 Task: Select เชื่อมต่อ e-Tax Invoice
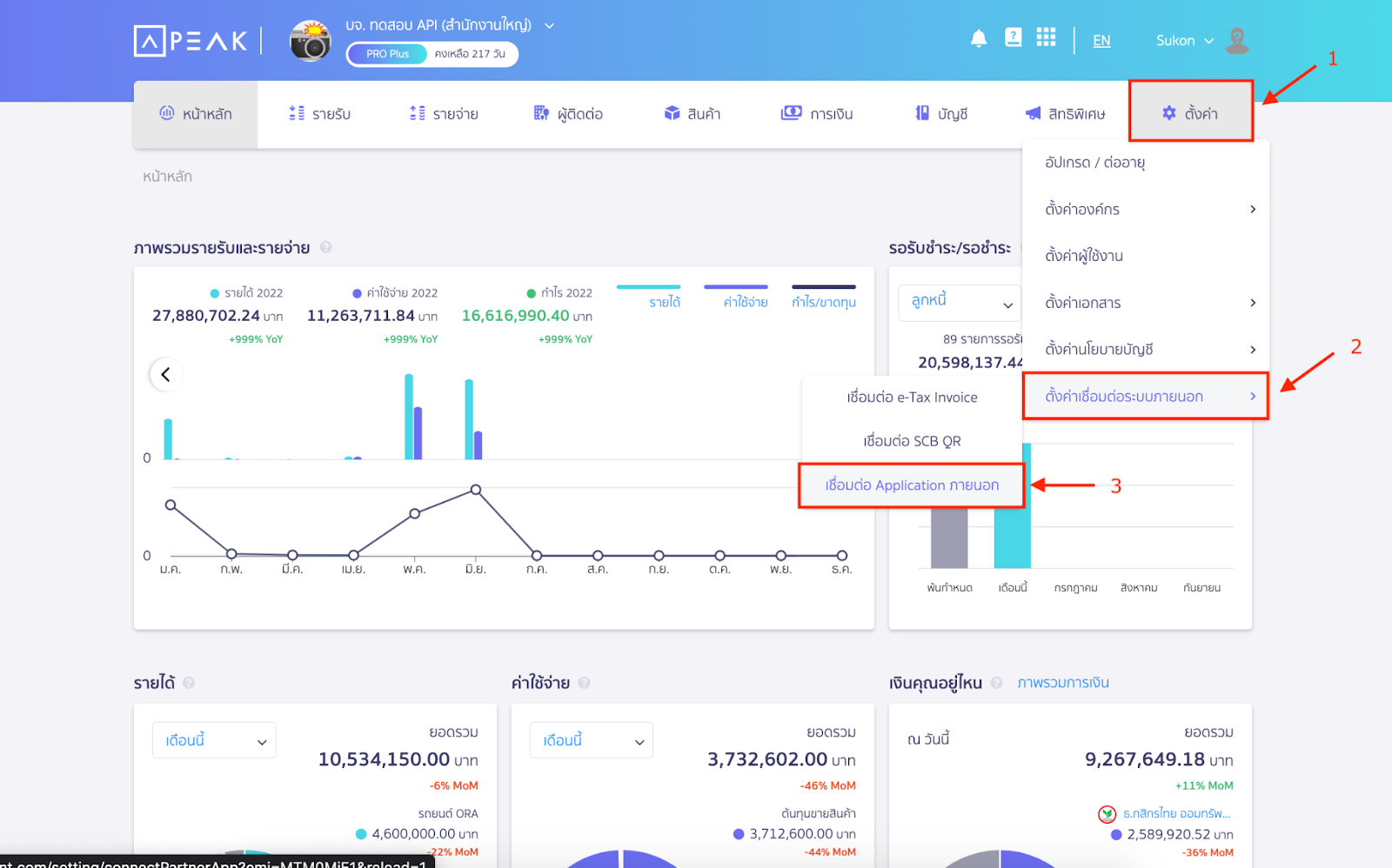(x=912, y=397)
